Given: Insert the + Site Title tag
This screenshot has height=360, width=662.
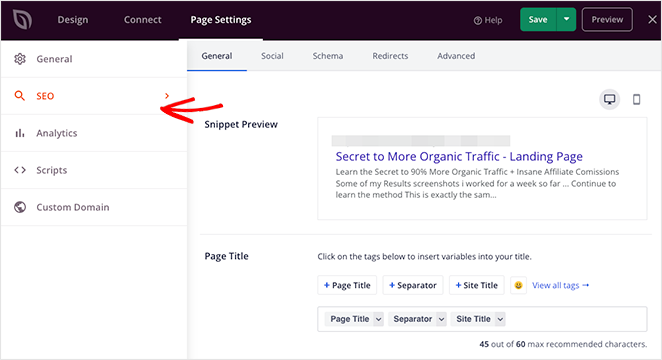Looking at the screenshot, I should click(x=476, y=285).
